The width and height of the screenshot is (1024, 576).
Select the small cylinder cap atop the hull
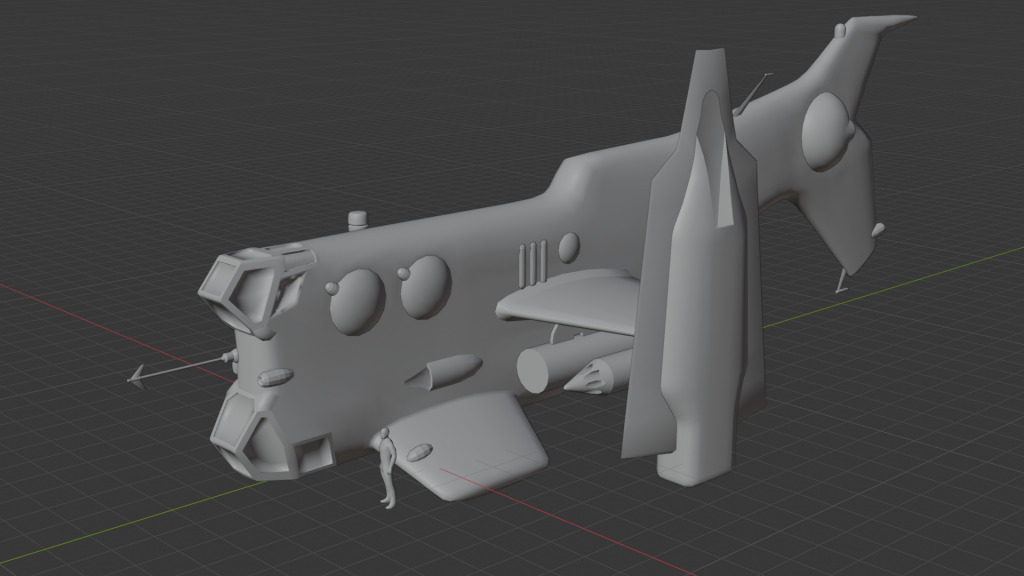357,221
